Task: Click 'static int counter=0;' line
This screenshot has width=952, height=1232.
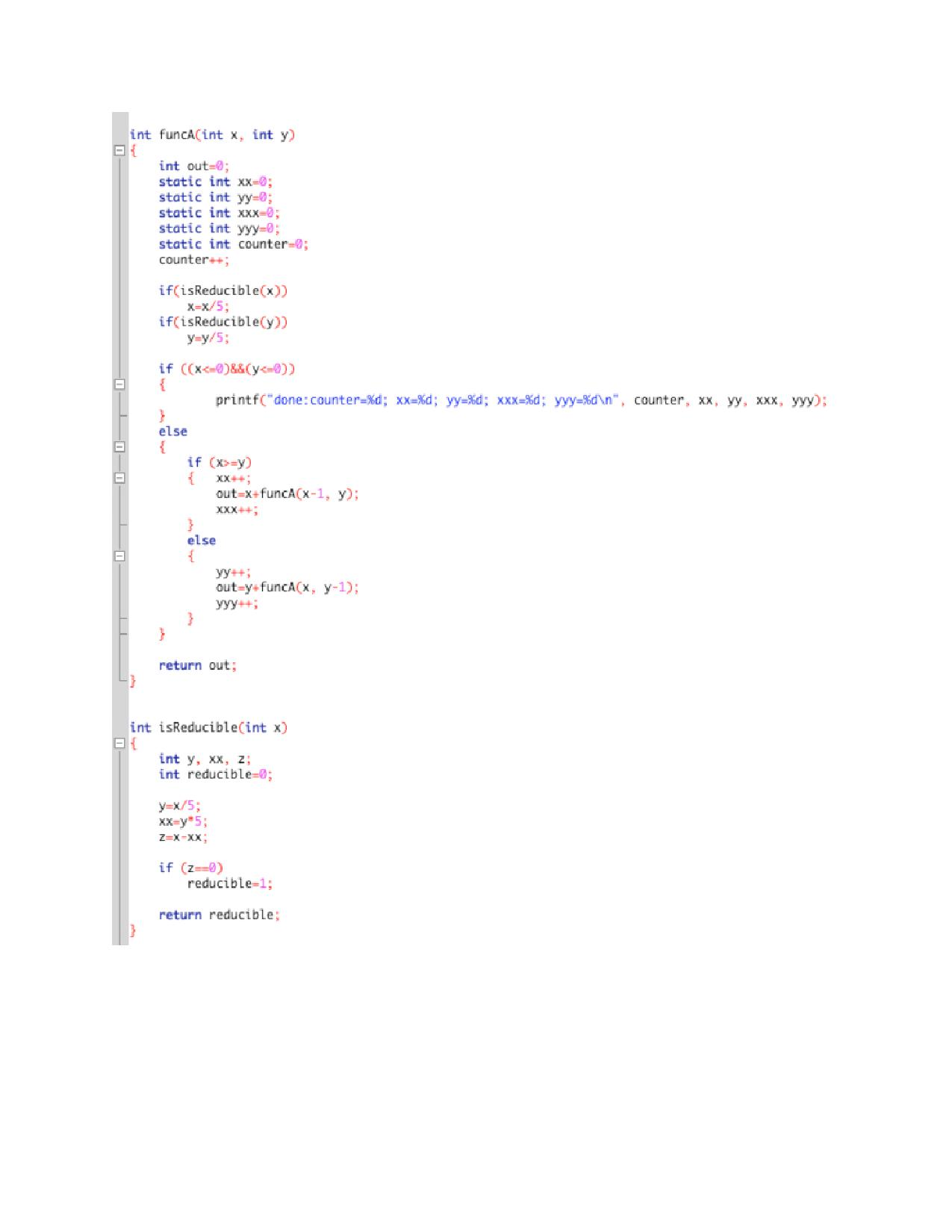Action: (234, 245)
